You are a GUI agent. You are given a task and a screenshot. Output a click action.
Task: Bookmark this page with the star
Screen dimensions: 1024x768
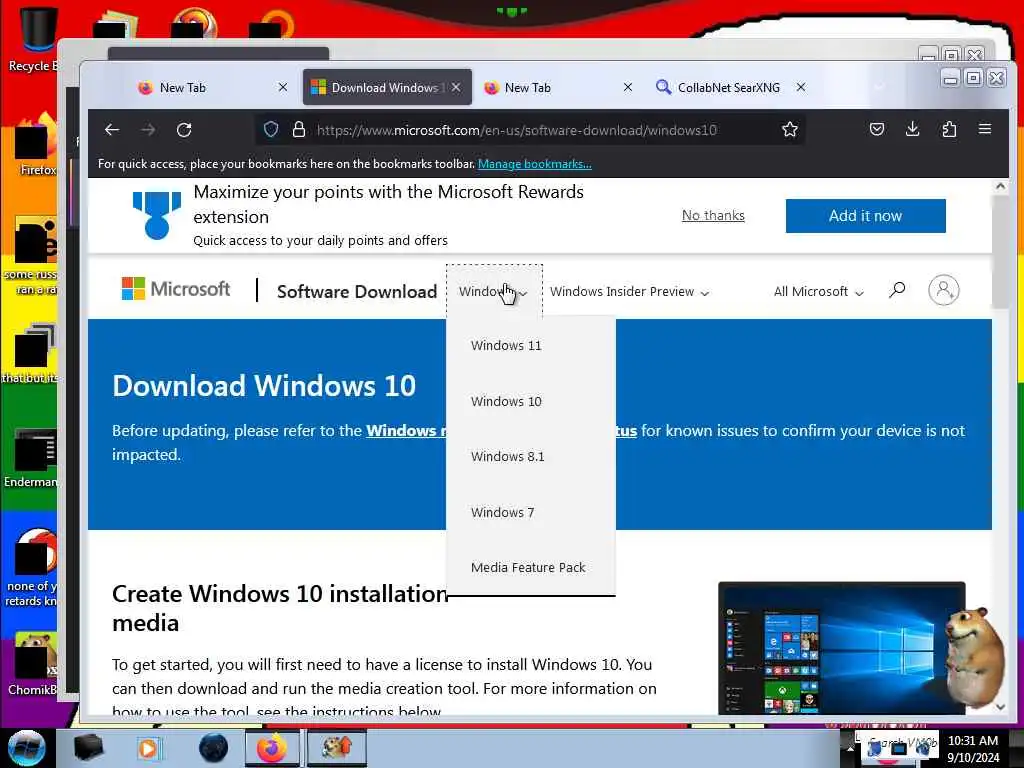[x=790, y=129]
